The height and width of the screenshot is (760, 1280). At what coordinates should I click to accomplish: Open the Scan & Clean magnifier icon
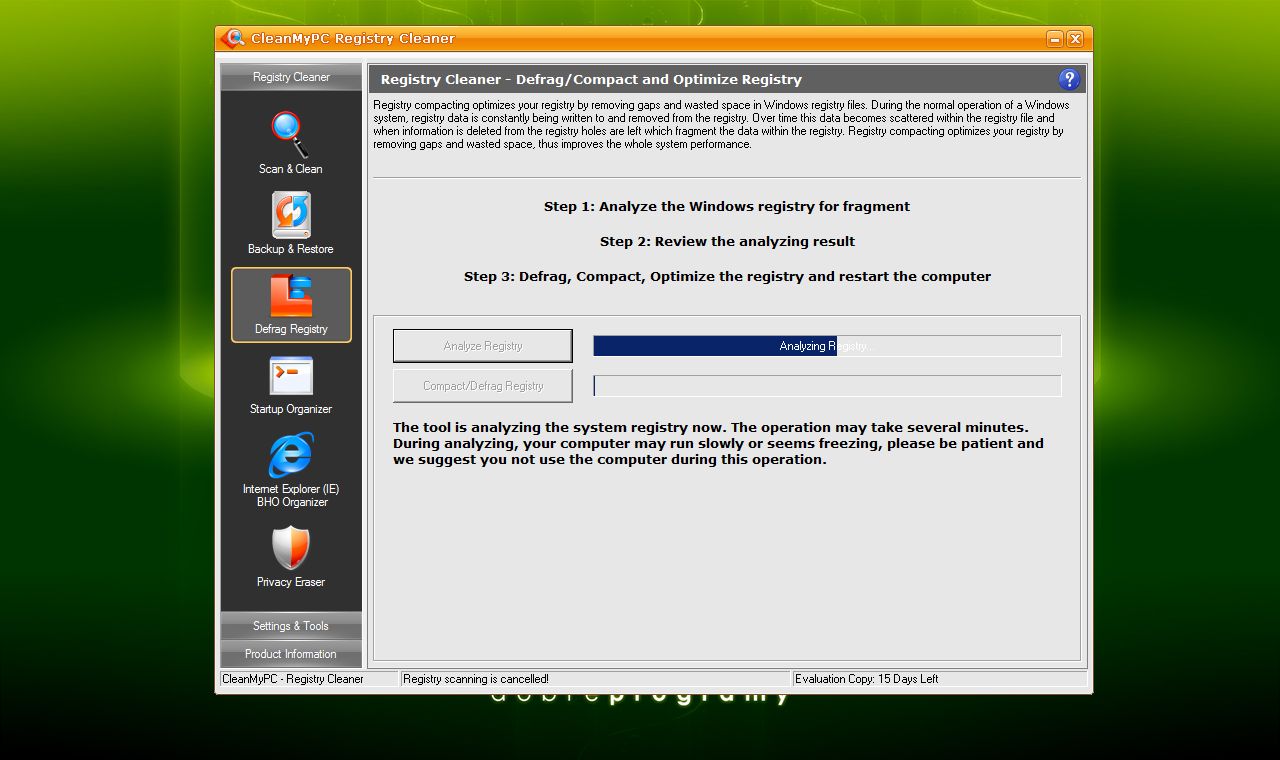(x=290, y=134)
